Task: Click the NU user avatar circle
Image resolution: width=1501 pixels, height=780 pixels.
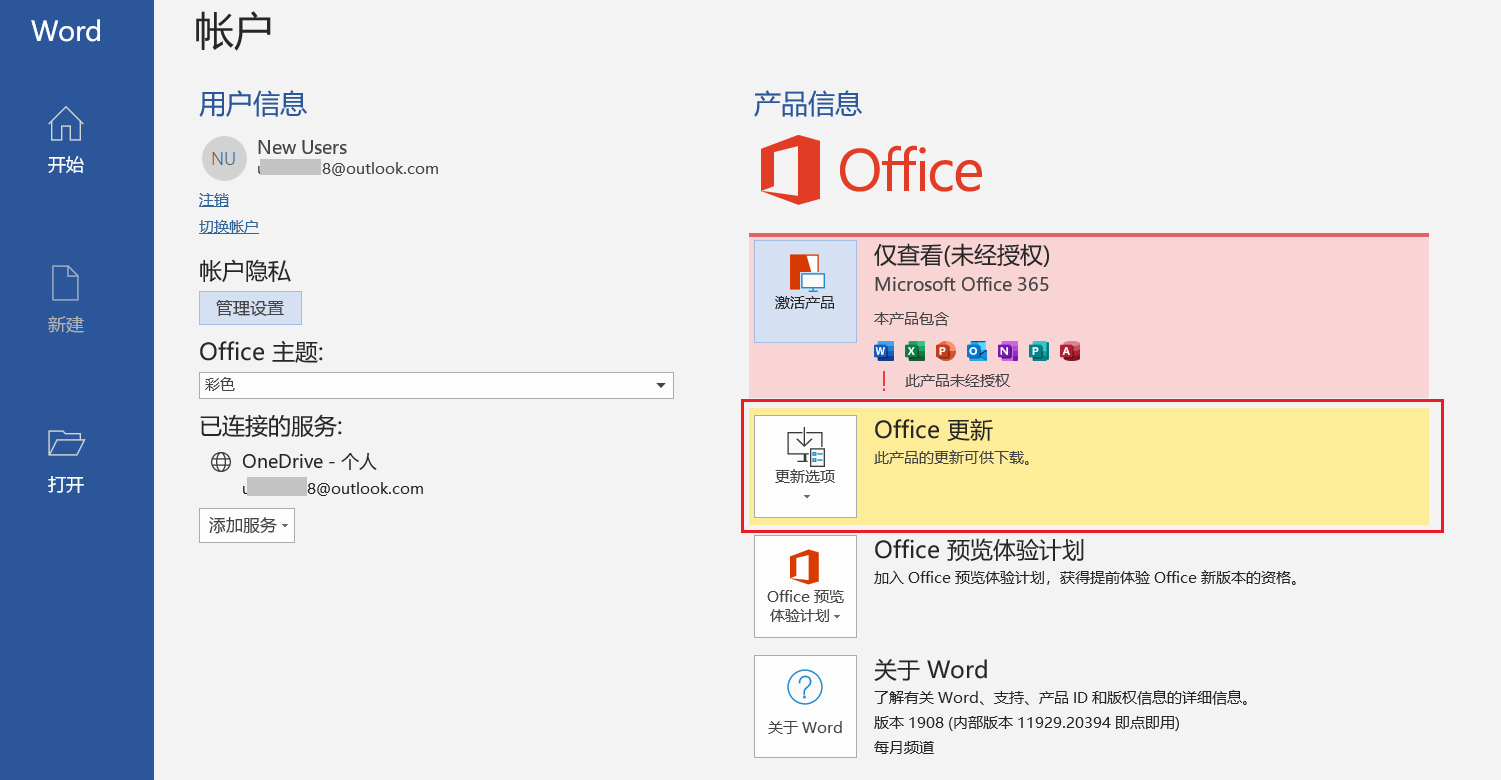Action: pos(224,158)
